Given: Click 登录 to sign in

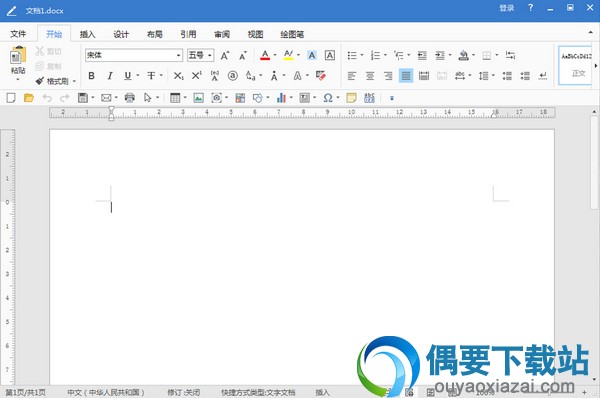Looking at the screenshot, I should point(507,8).
